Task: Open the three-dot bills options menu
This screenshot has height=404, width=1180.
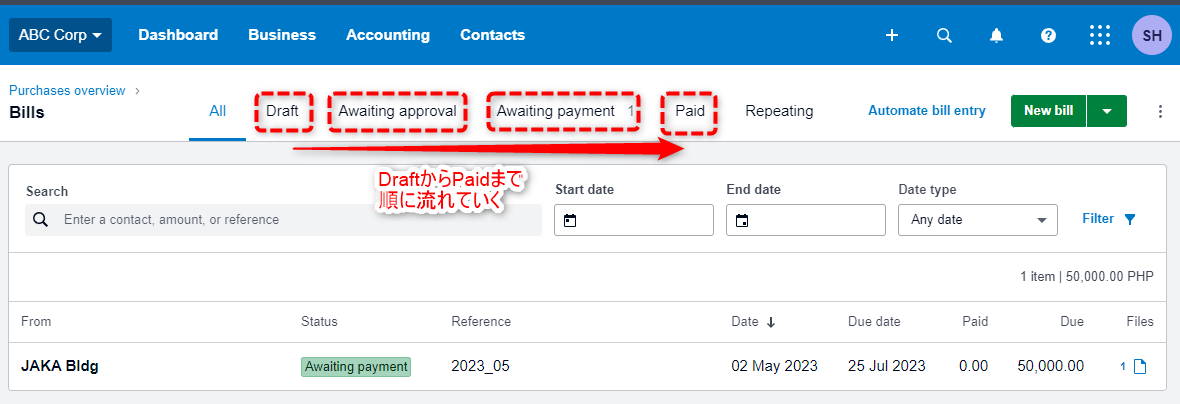Action: click(x=1160, y=111)
